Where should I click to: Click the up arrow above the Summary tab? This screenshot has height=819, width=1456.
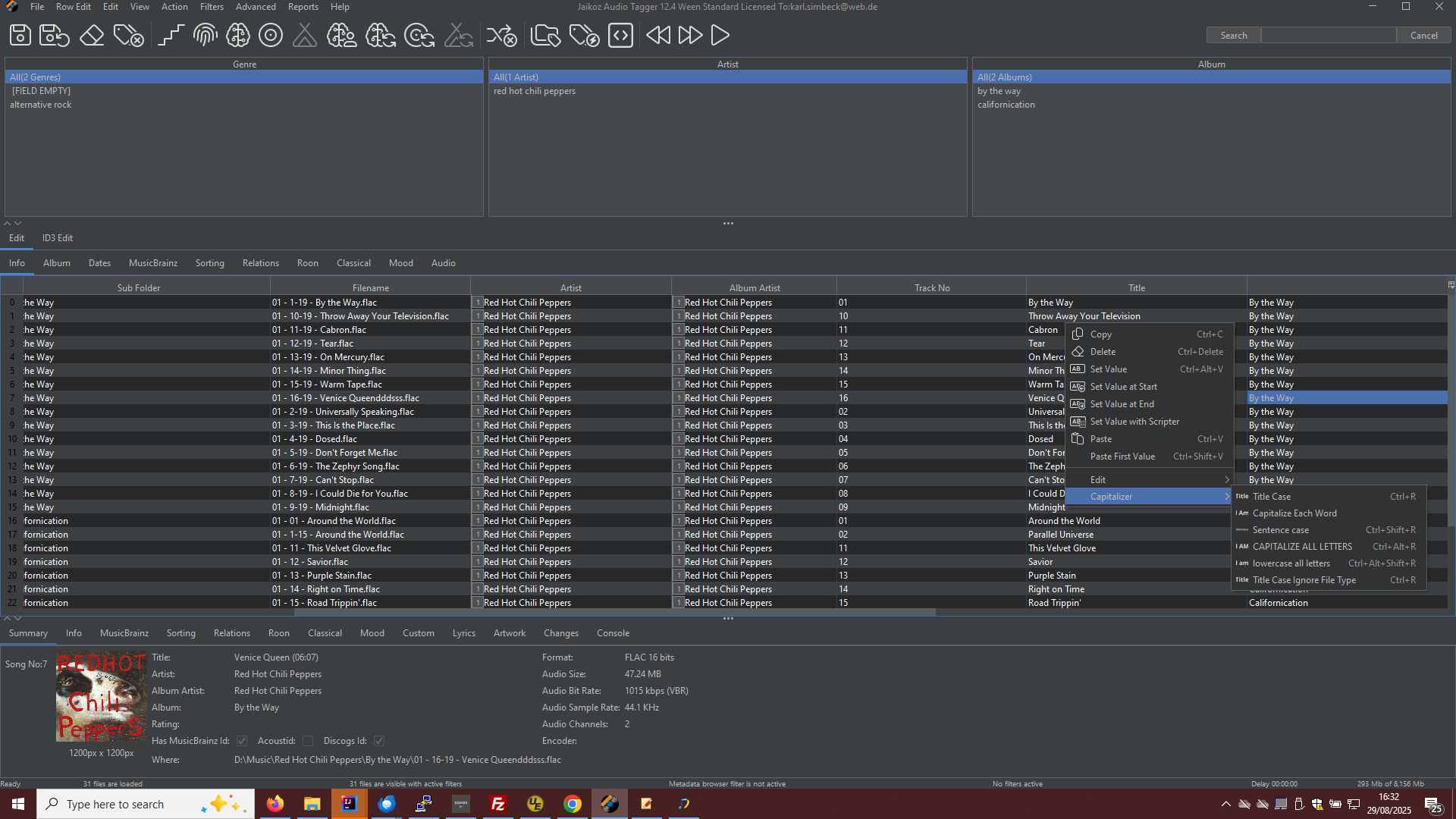pos(8,619)
